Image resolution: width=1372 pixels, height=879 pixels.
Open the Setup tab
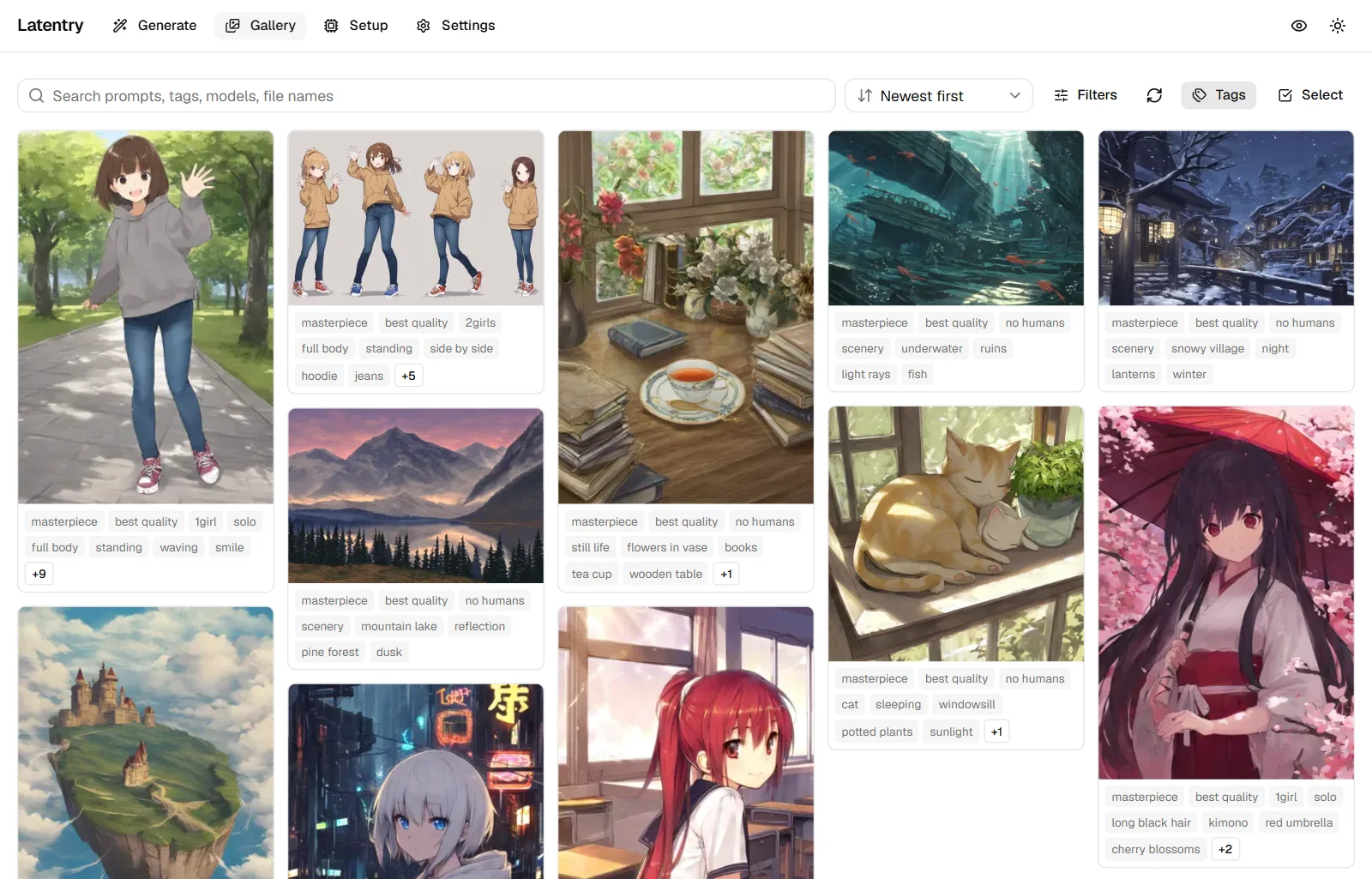tap(356, 26)
